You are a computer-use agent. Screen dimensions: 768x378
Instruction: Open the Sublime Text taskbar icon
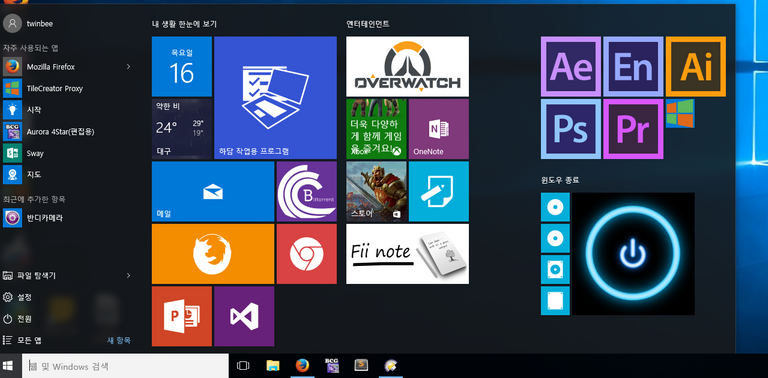[x=361, y=366]
